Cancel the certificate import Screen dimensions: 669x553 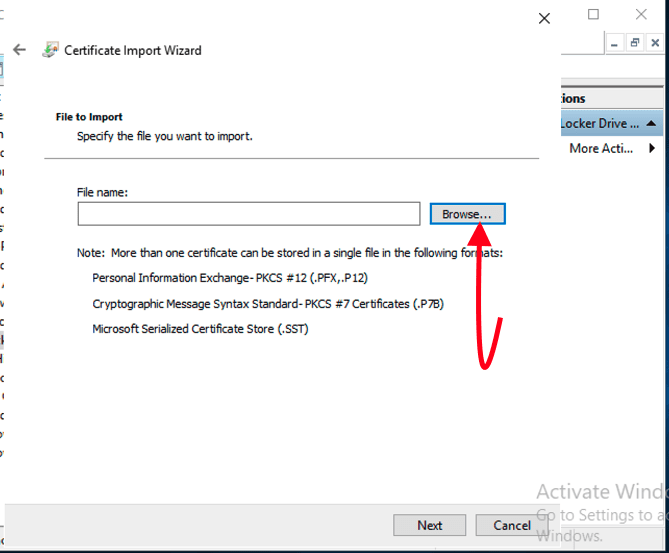point(511,525)
